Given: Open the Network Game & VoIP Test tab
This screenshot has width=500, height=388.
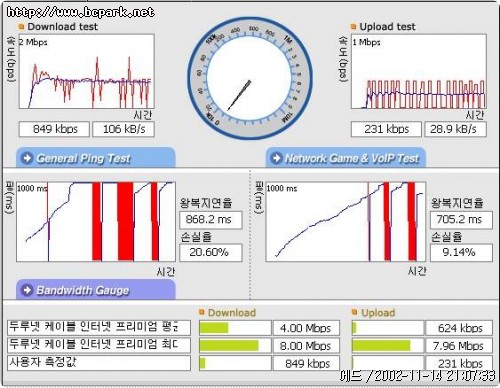Looking at the screenshot, I should [x=346, y=157].
